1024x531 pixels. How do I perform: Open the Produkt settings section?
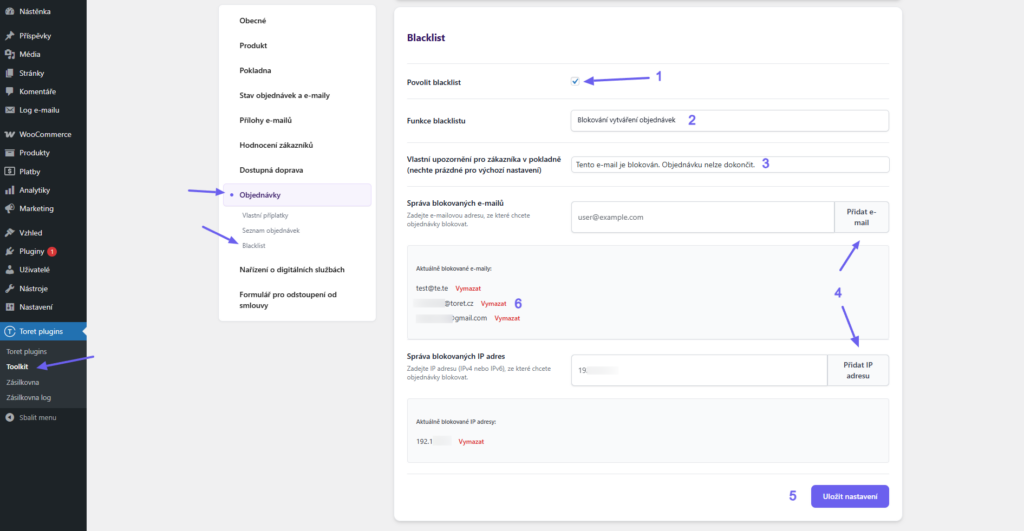tap(253, 45)
